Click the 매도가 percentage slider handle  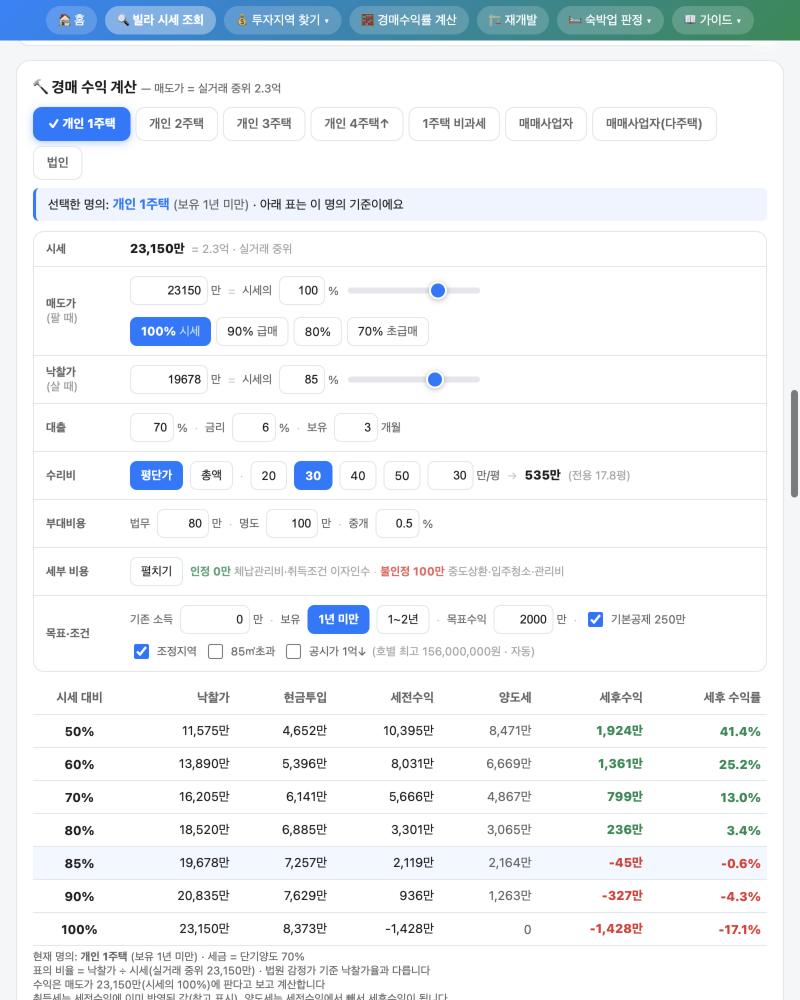pyautogui.click(x=438, y=291)
